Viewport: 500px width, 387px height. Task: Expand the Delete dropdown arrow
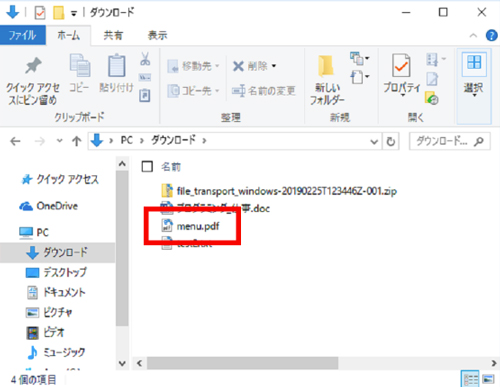tap(274, 66)
